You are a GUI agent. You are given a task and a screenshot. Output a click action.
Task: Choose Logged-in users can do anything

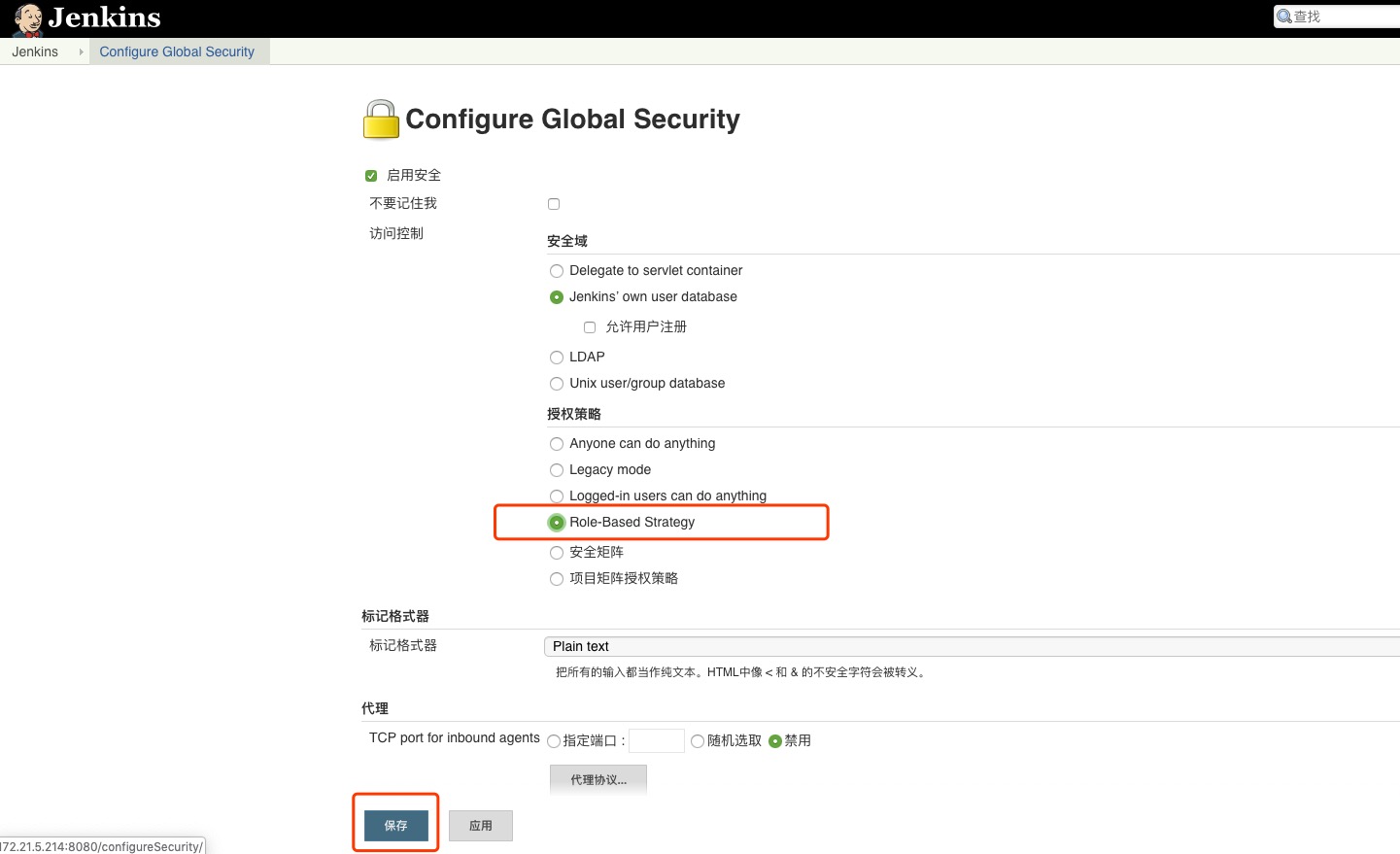[x=557, y=496]
